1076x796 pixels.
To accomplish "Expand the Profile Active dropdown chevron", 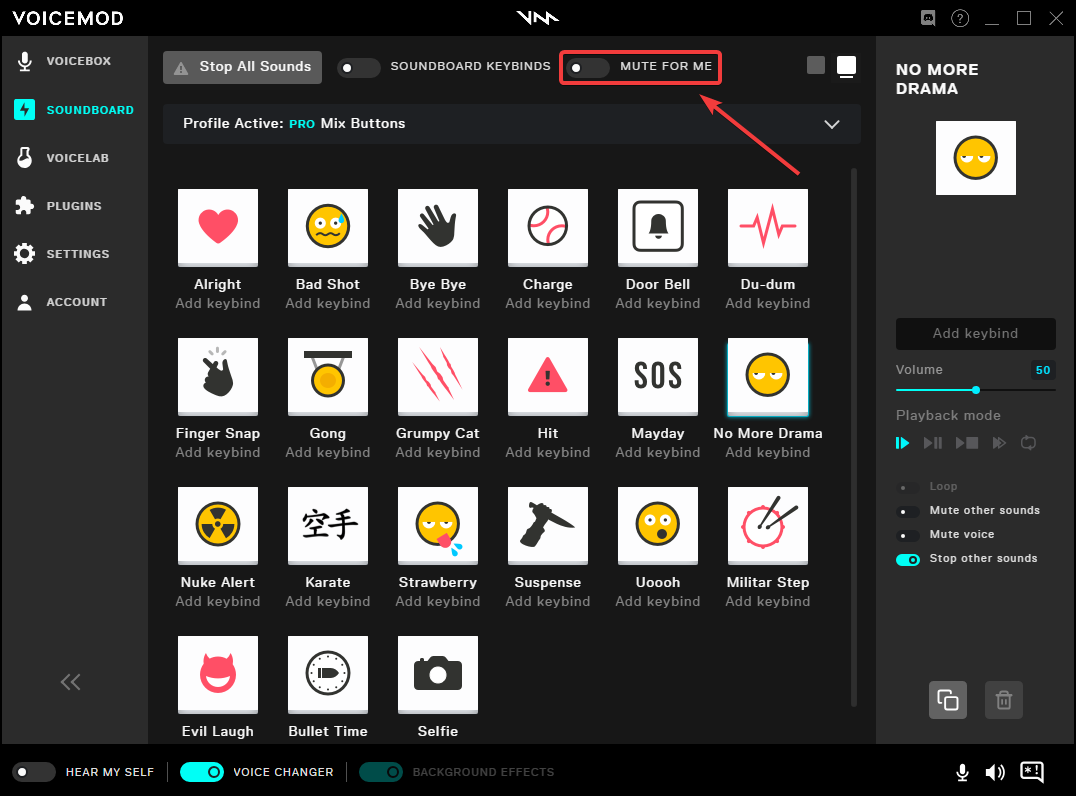I will click(832, 124).
